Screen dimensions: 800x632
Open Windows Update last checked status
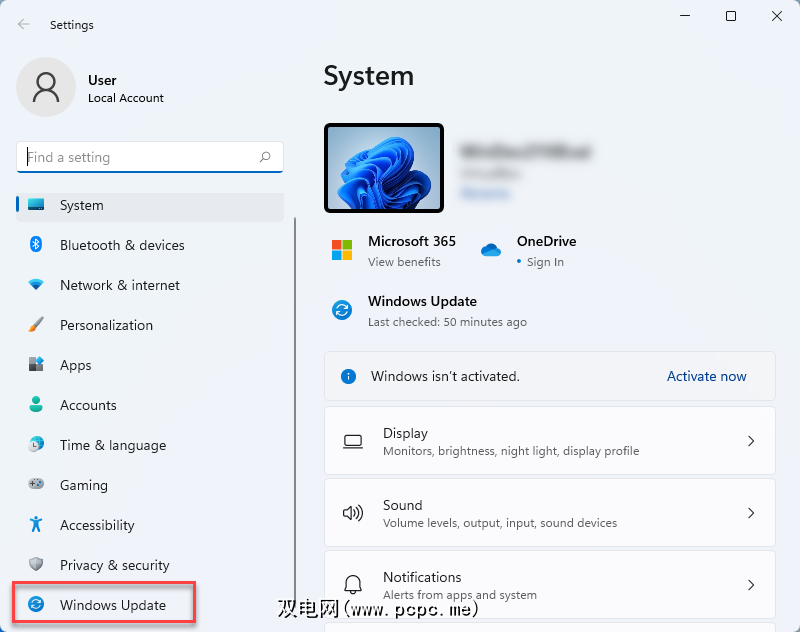(447, 322)
